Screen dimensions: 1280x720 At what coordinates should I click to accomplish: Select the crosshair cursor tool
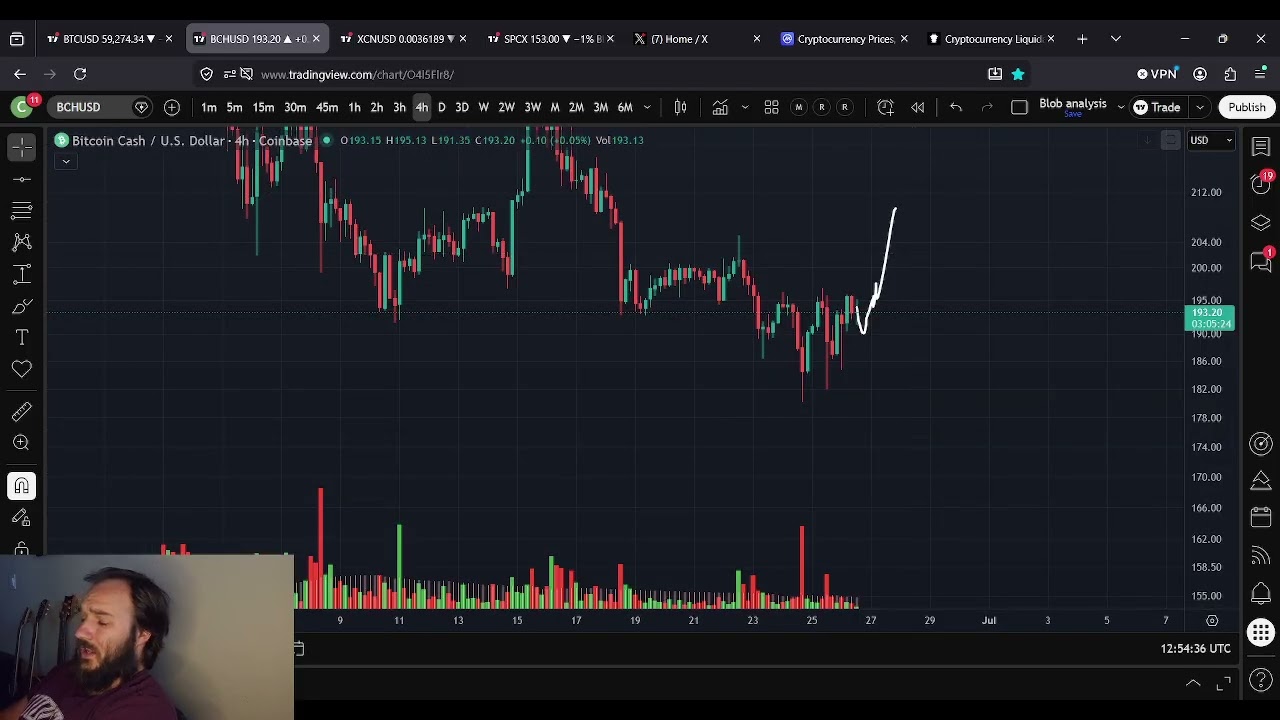22,147
